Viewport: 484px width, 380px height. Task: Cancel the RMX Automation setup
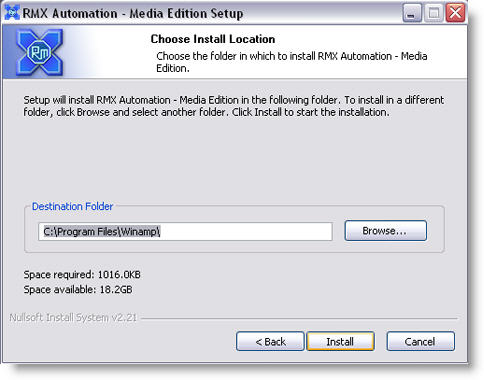pyautogui.click(x=420, y=341)
